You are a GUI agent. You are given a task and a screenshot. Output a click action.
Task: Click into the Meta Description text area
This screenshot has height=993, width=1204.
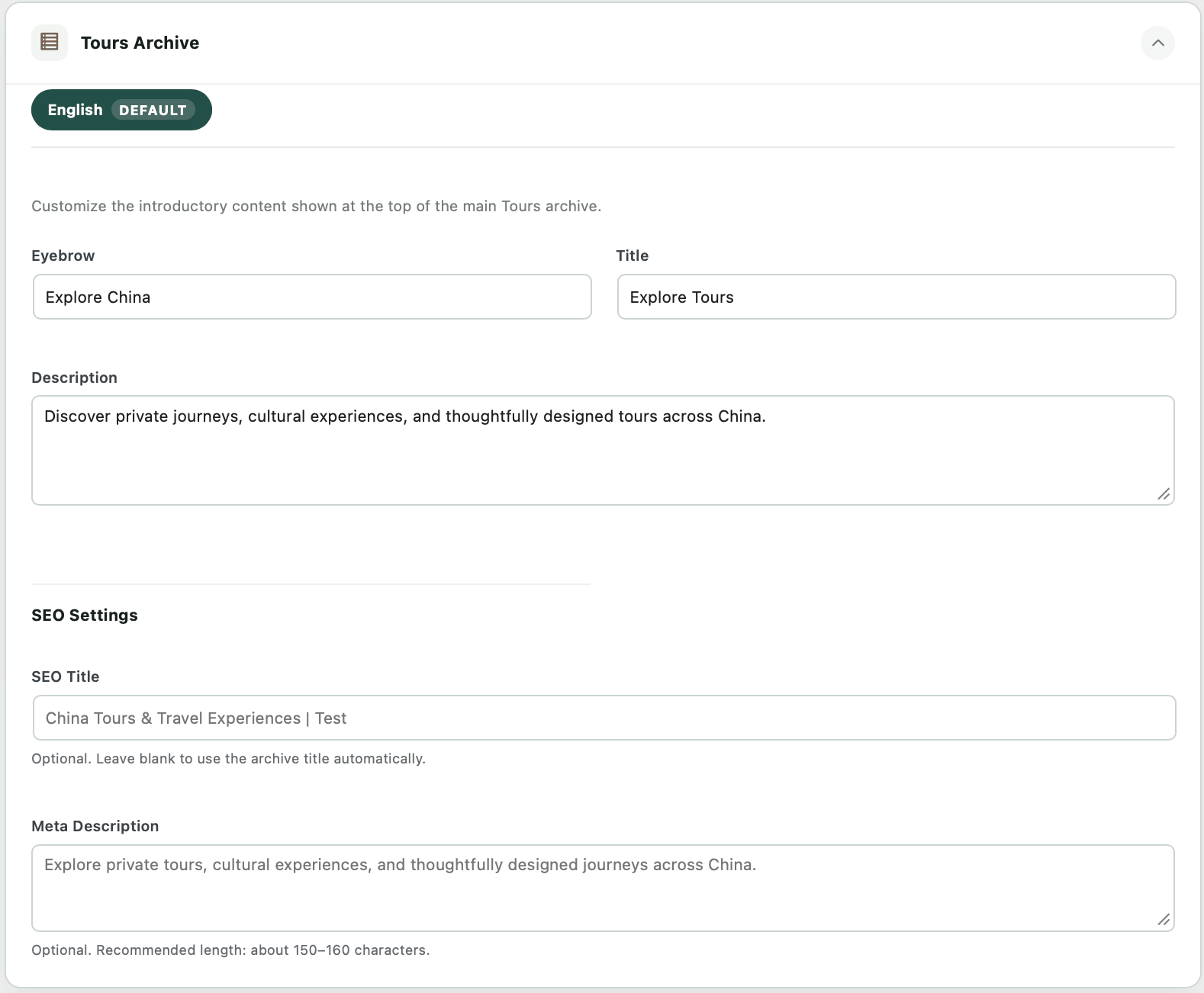(x=603, y=888)
